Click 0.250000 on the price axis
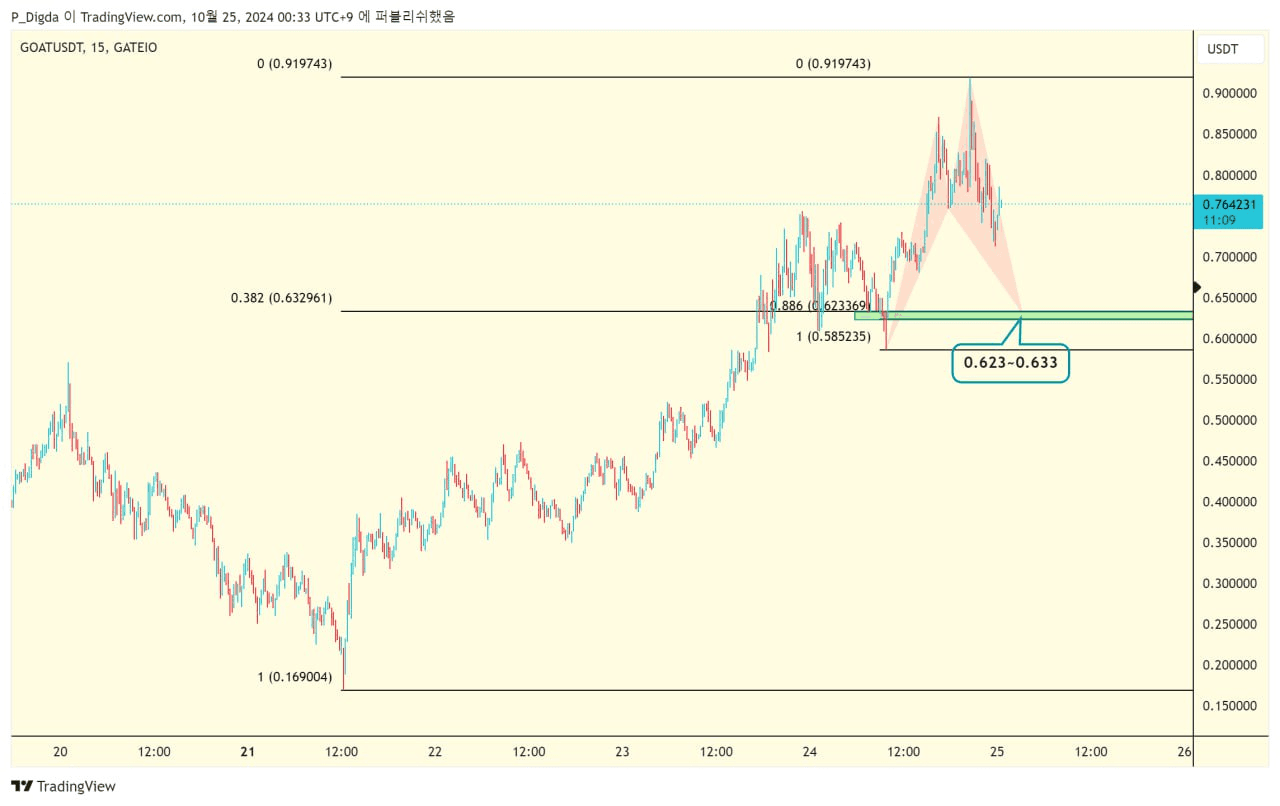The image size is (1280, 806). (x=1229, y=624)
